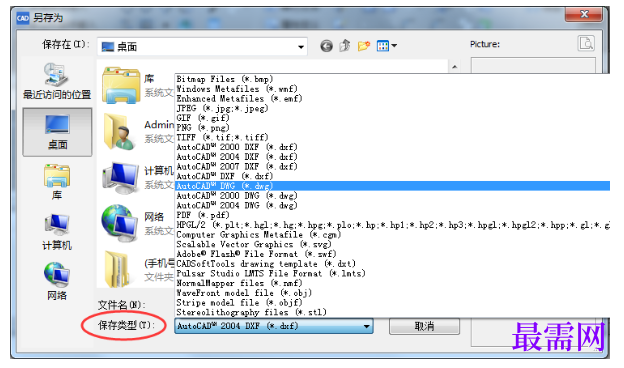Choose Adobe Flash File Format (*.swf)
This screenshot has width=624, height=368.
point(256,254)
